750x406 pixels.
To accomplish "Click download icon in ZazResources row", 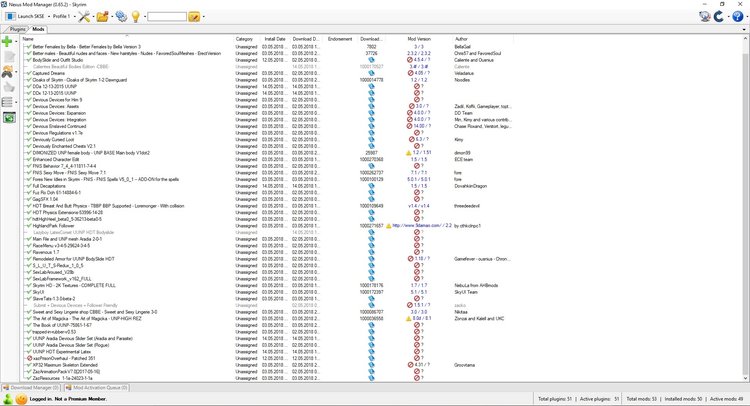I will point(371,378).
